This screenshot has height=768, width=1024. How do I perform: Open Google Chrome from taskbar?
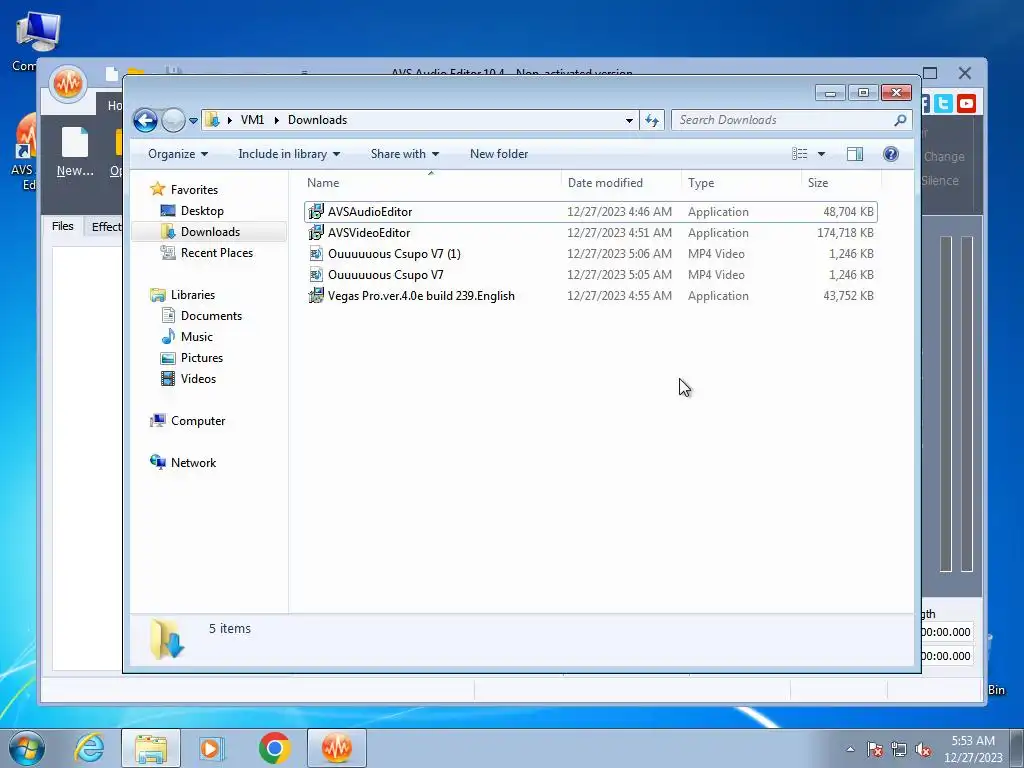point(274,748)
